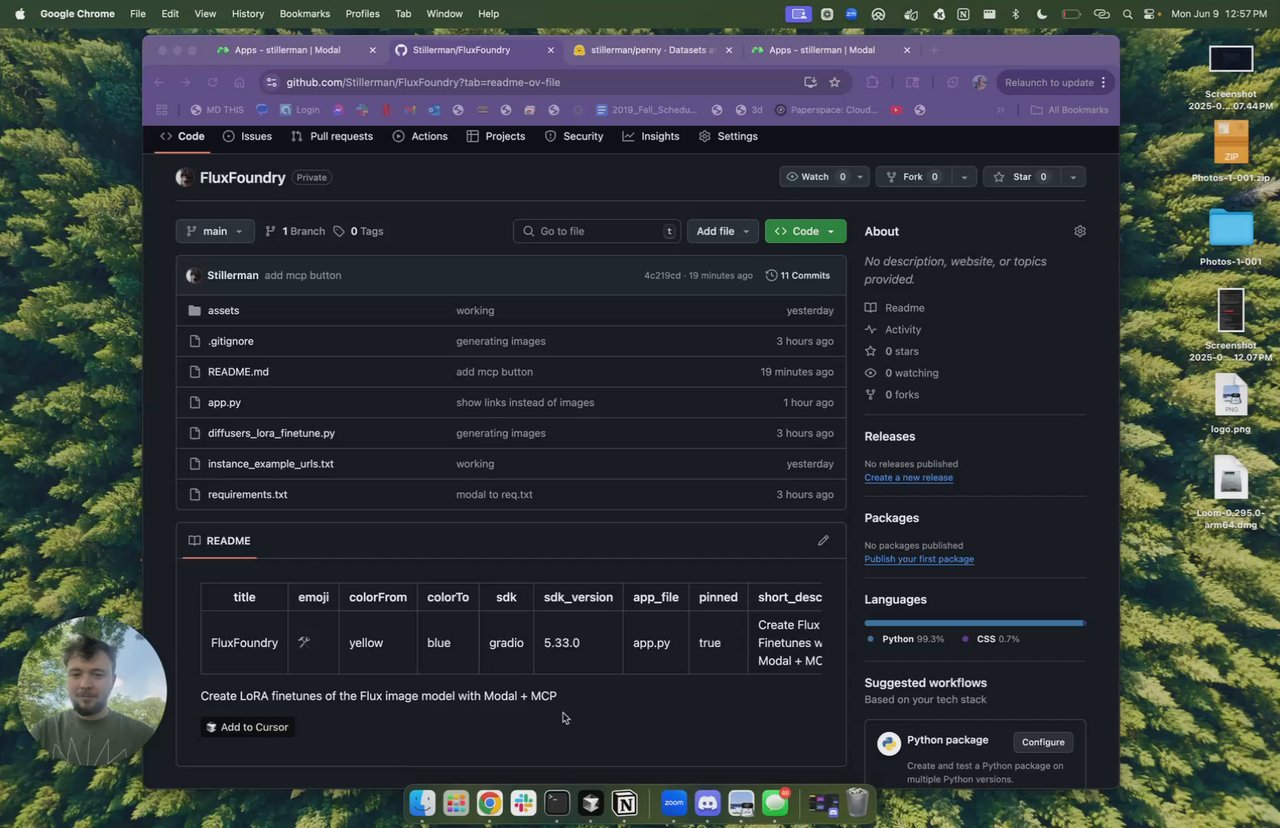This screenshot has width=1280, height=828.
Task: Edit the README with the pencil icon
Action: [x=823, y=541]
